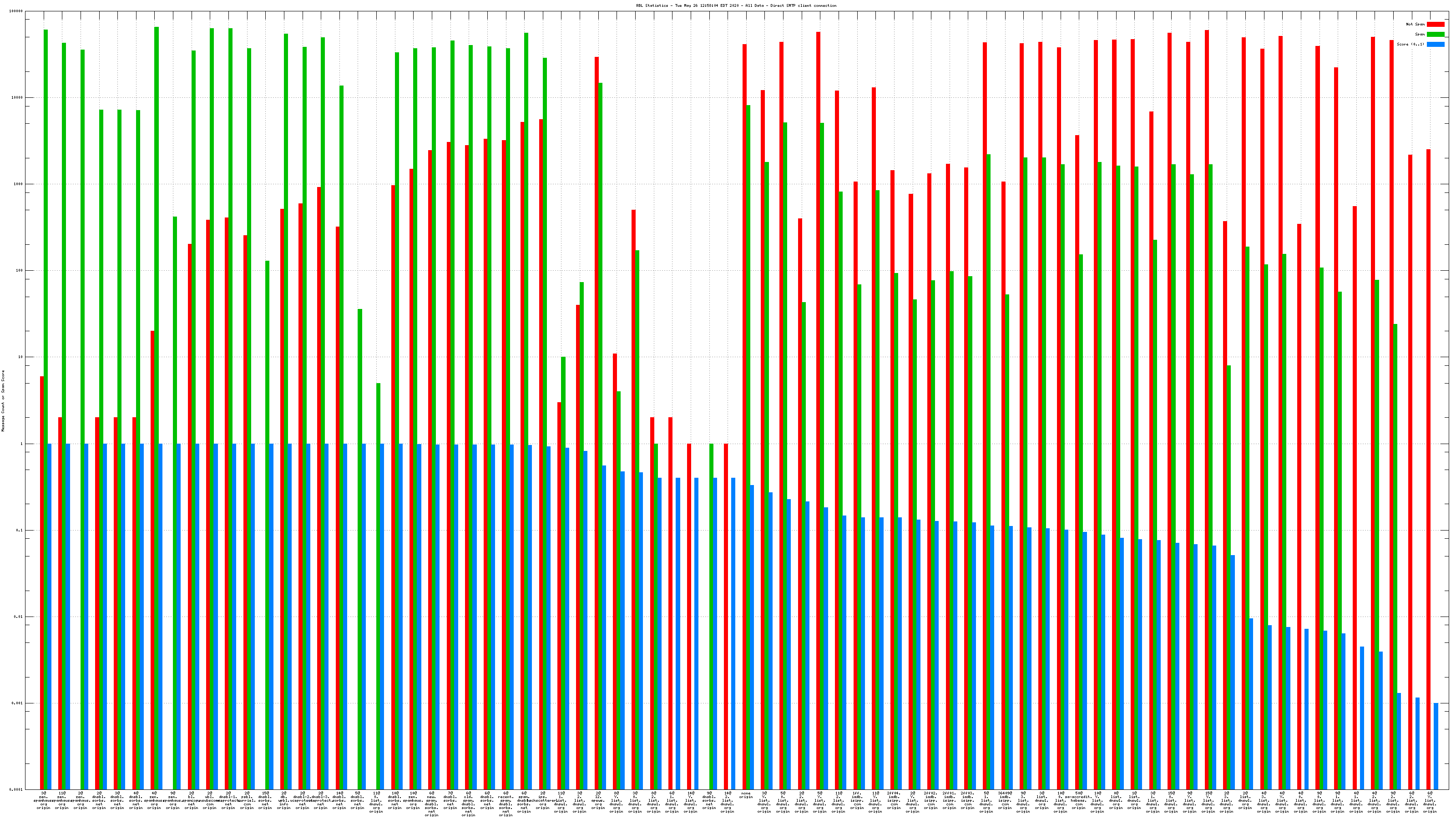Click the 1ff. iadb.isipp.com x-axis label

click(857, 800)
